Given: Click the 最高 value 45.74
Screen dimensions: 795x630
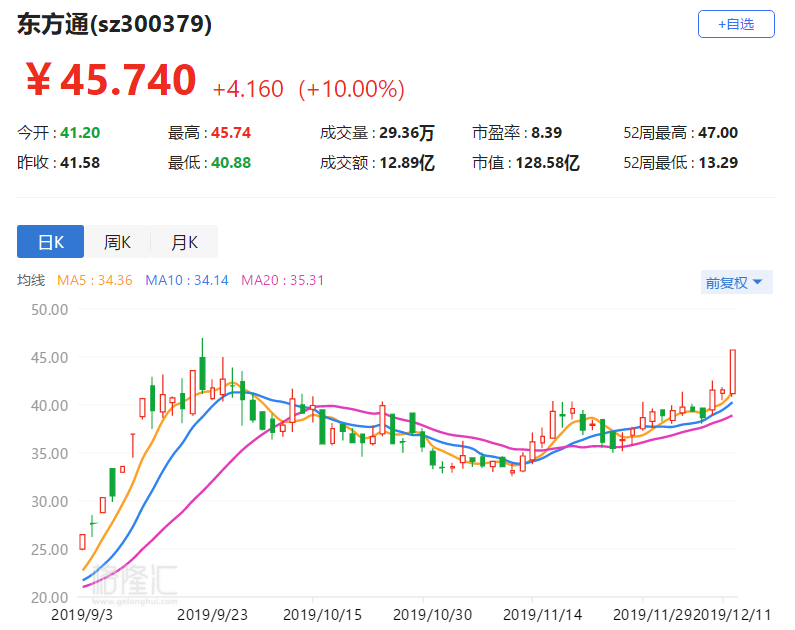Looking at the screenshot, I should 231,133.
